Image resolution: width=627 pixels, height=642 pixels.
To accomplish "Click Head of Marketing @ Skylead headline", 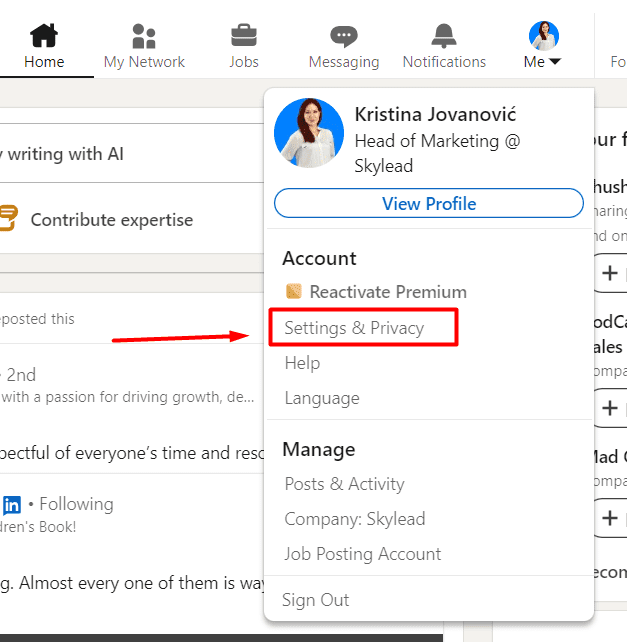I will 437,154.
